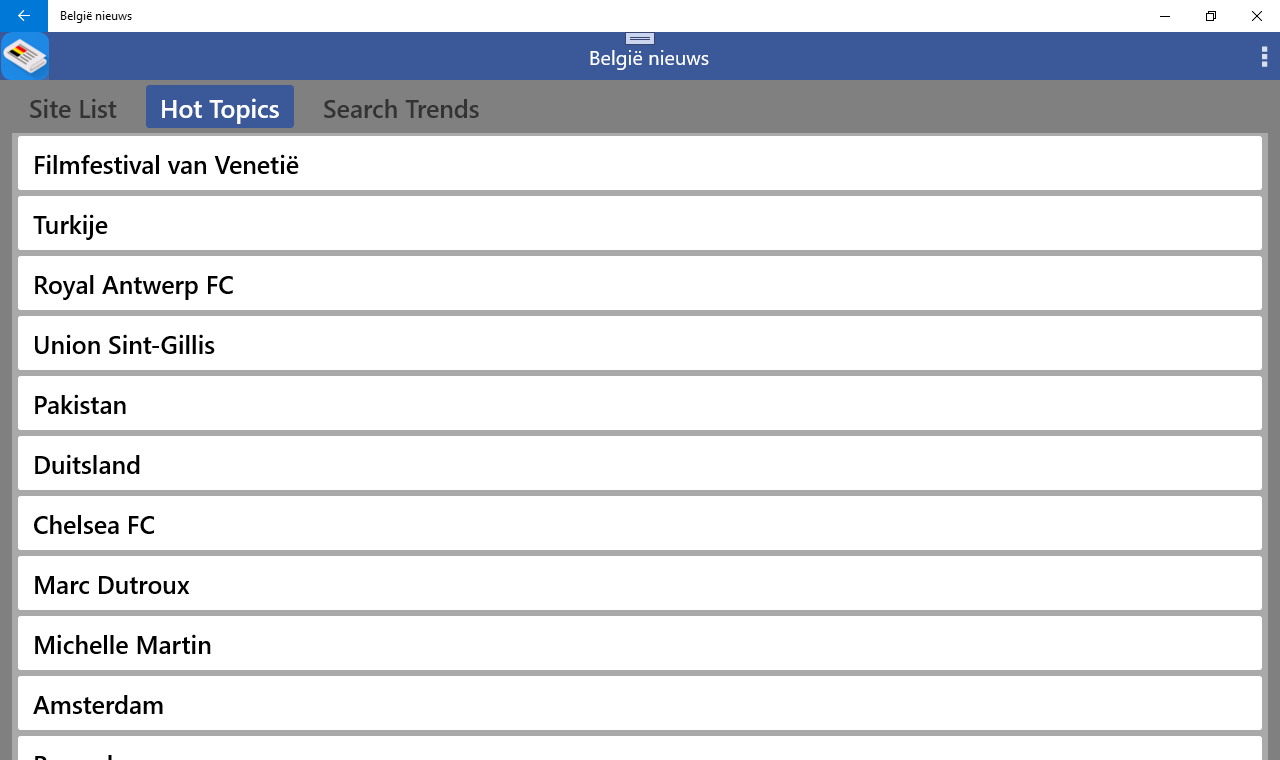
Task: Open the Duitsland topic
Action: (x=640, y=464)
